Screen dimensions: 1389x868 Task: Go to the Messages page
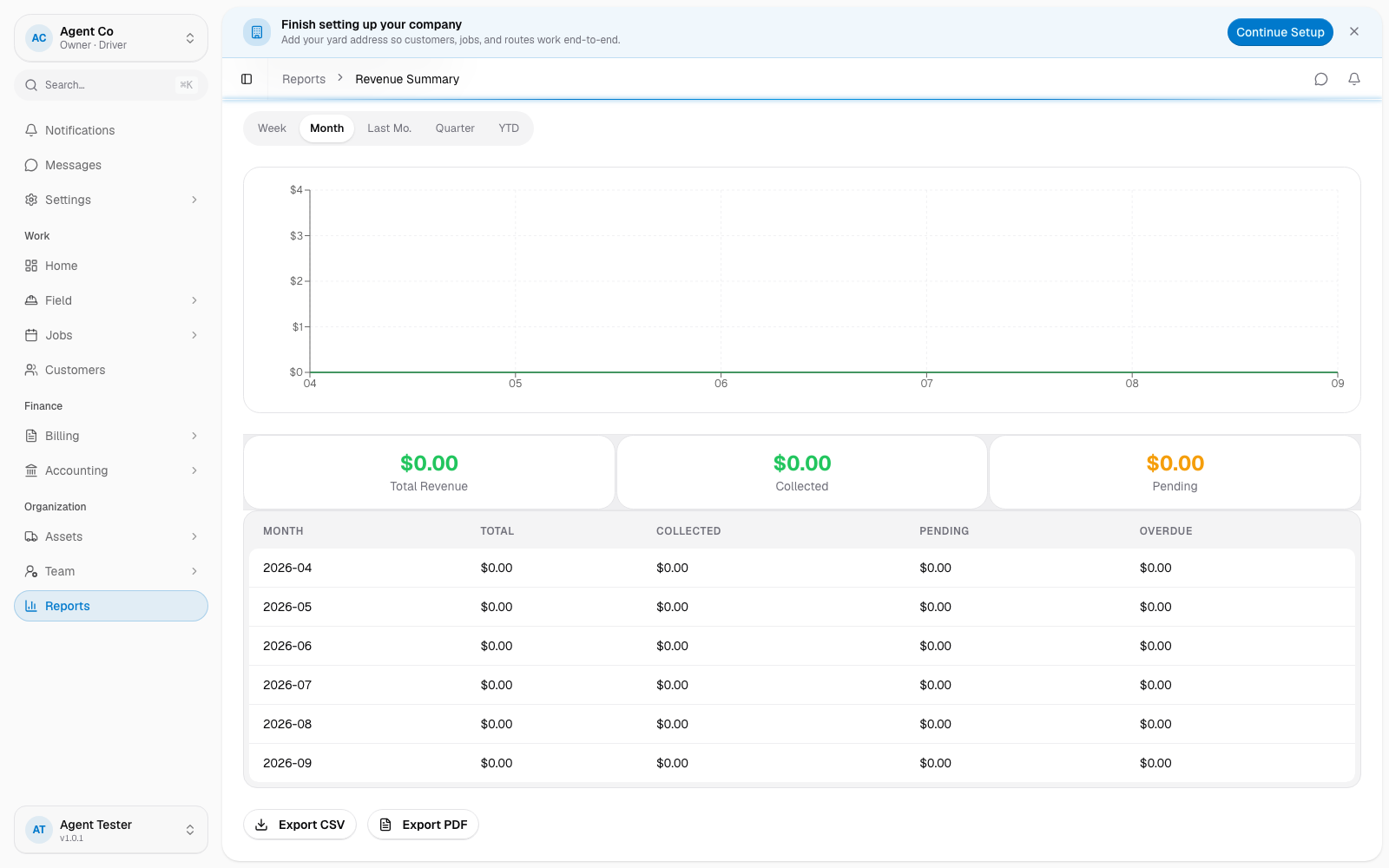111,165
